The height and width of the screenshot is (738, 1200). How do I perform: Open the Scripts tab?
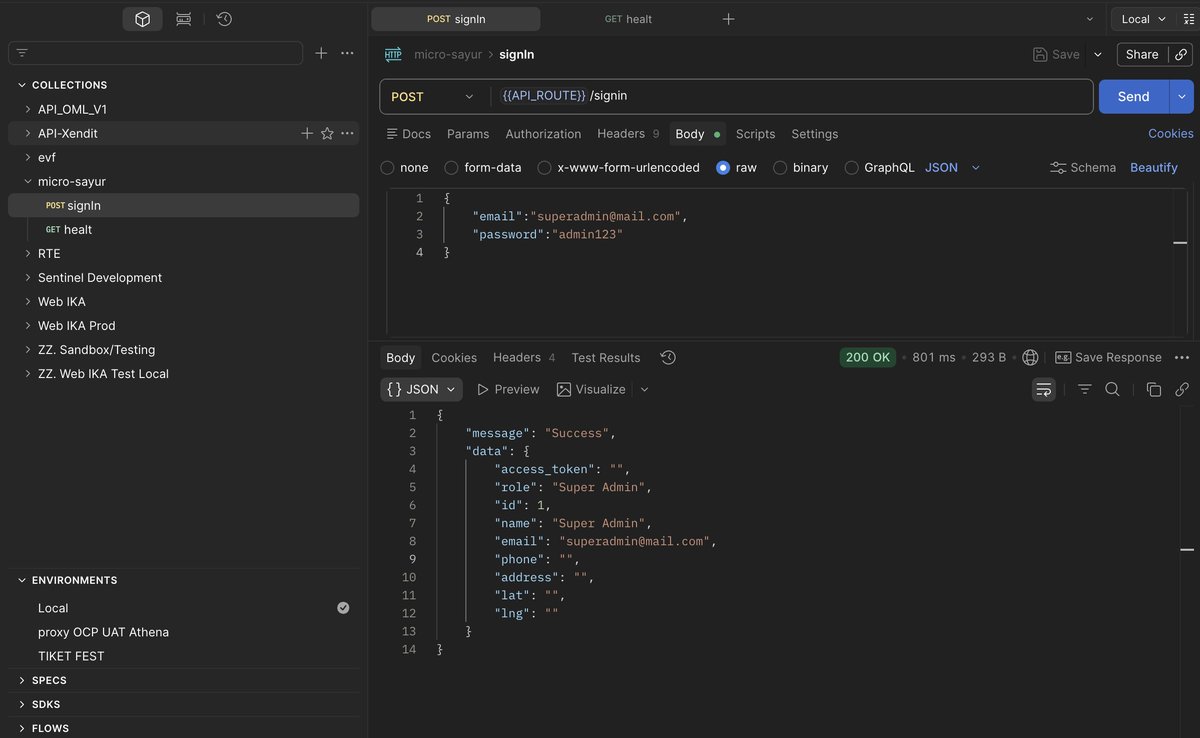[x=755, y=134]
